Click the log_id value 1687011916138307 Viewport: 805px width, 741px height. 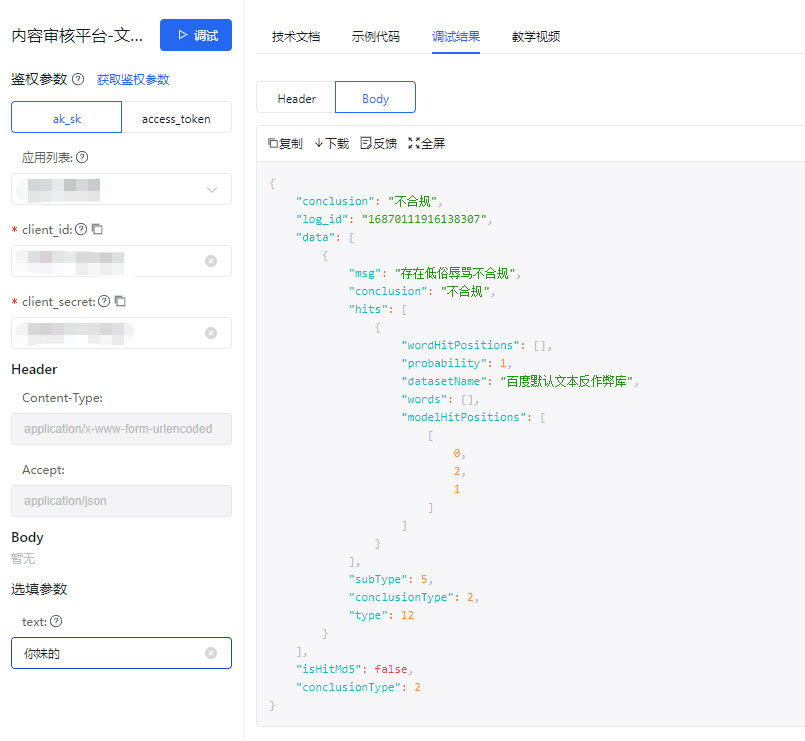[424, 219]
